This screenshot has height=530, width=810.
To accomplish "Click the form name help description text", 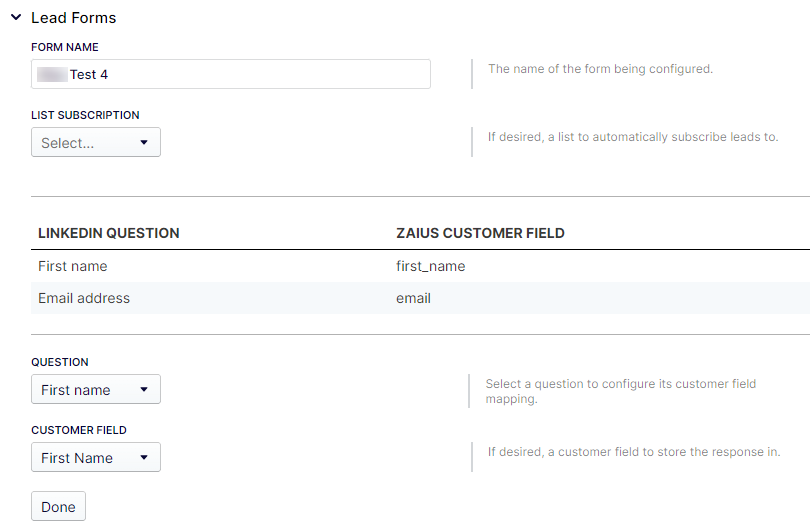I will [x=600, y=69].
